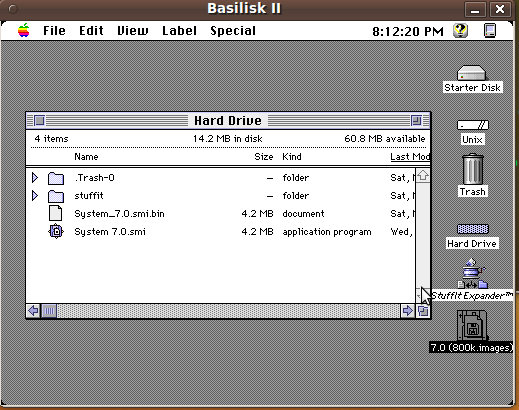Select the System_7.0.smi.bin document icon
Image resolution: width=519 pixels, height=410 pixels.
[56, 213]
